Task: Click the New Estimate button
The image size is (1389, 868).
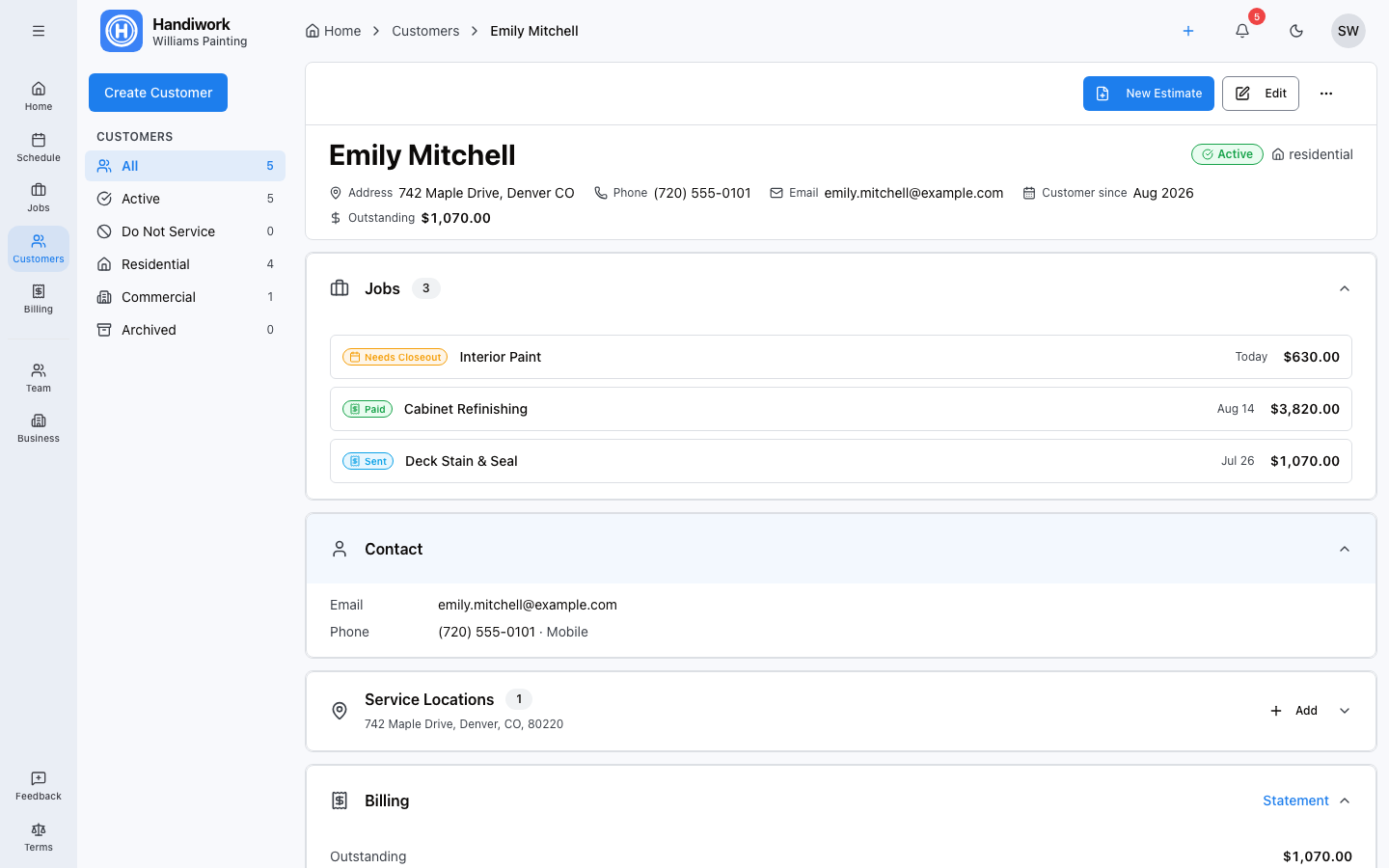Action: [x=1148, y=94]
